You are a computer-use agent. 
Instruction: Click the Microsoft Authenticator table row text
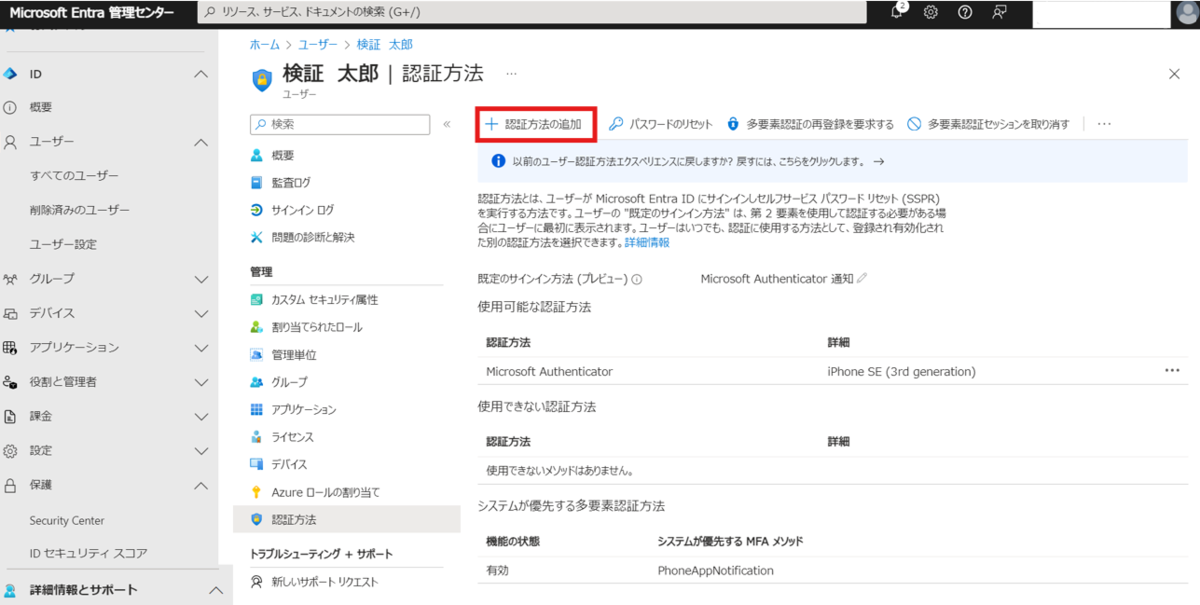pos(549,372)
